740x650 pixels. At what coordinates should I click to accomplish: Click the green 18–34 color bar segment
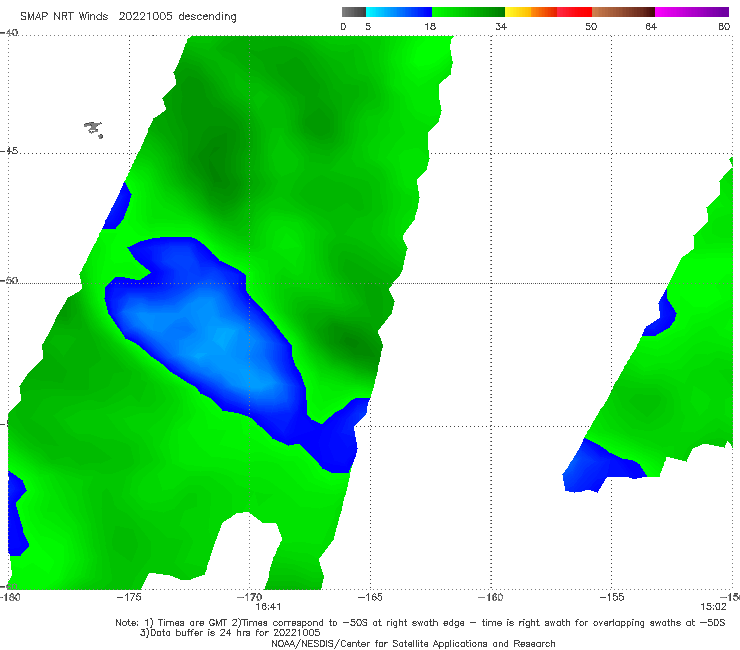click(469, 12)
